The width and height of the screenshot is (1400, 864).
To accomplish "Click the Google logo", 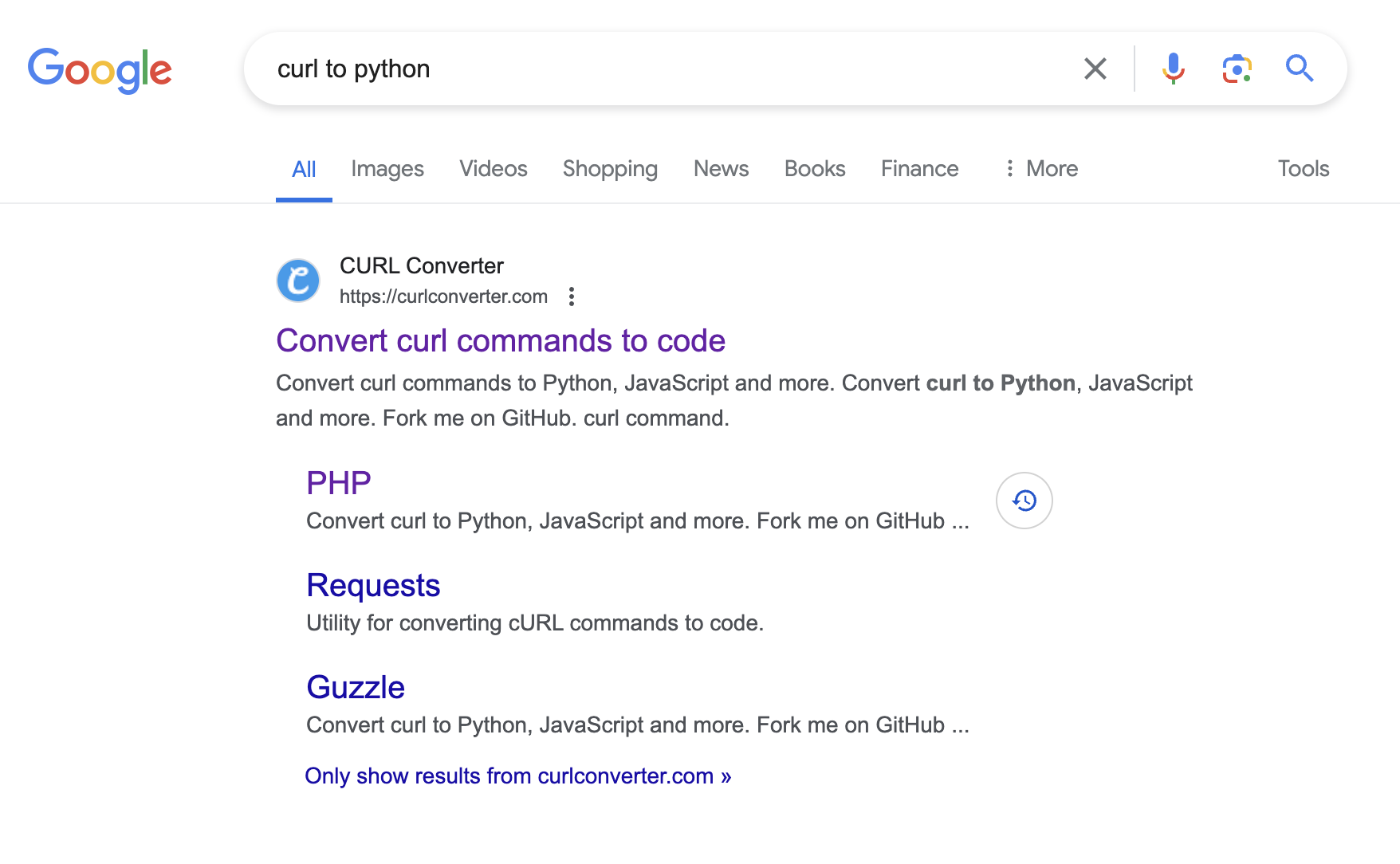I will 100,69.
